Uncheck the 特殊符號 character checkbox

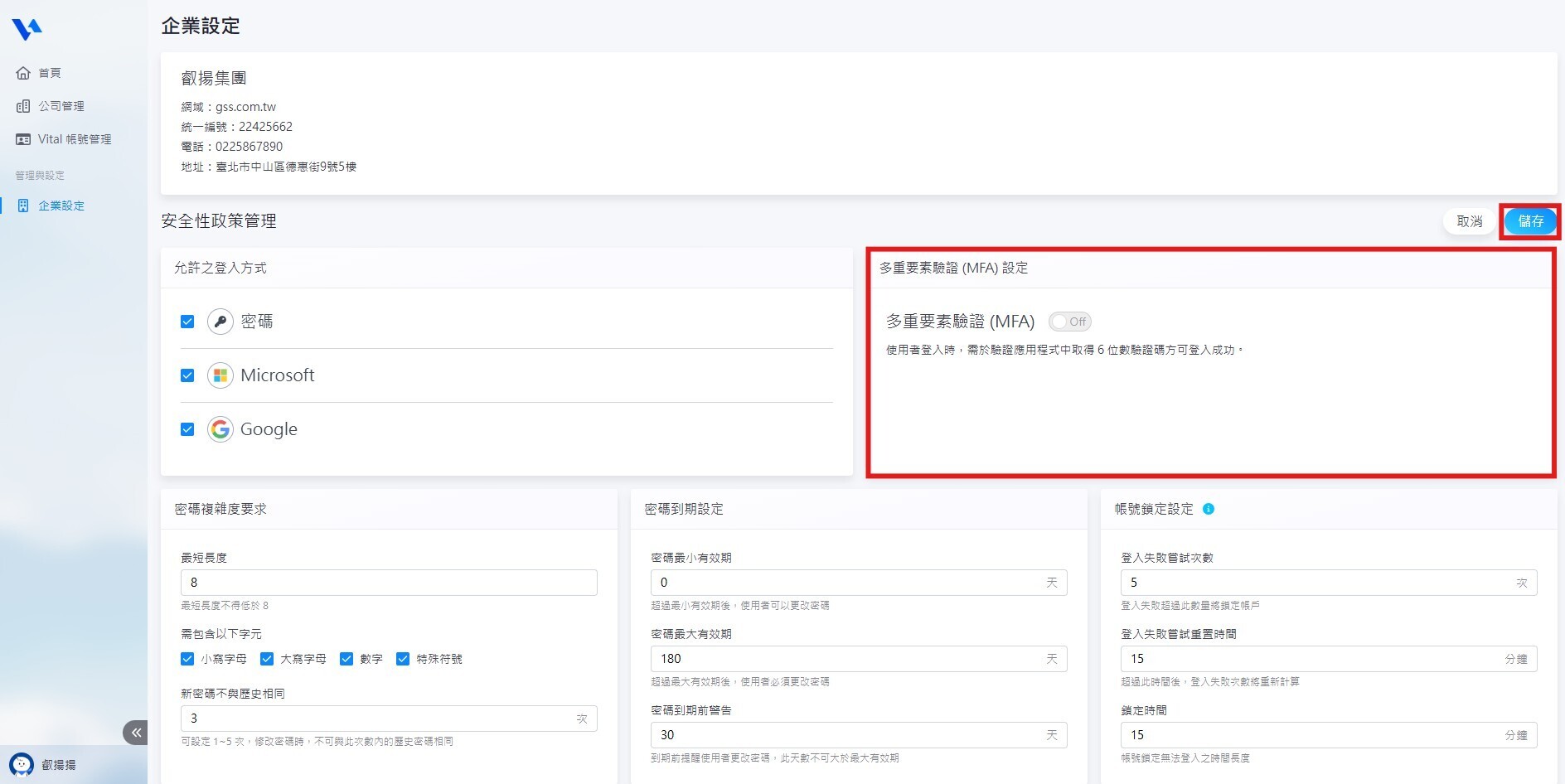(x=403, y=659)
